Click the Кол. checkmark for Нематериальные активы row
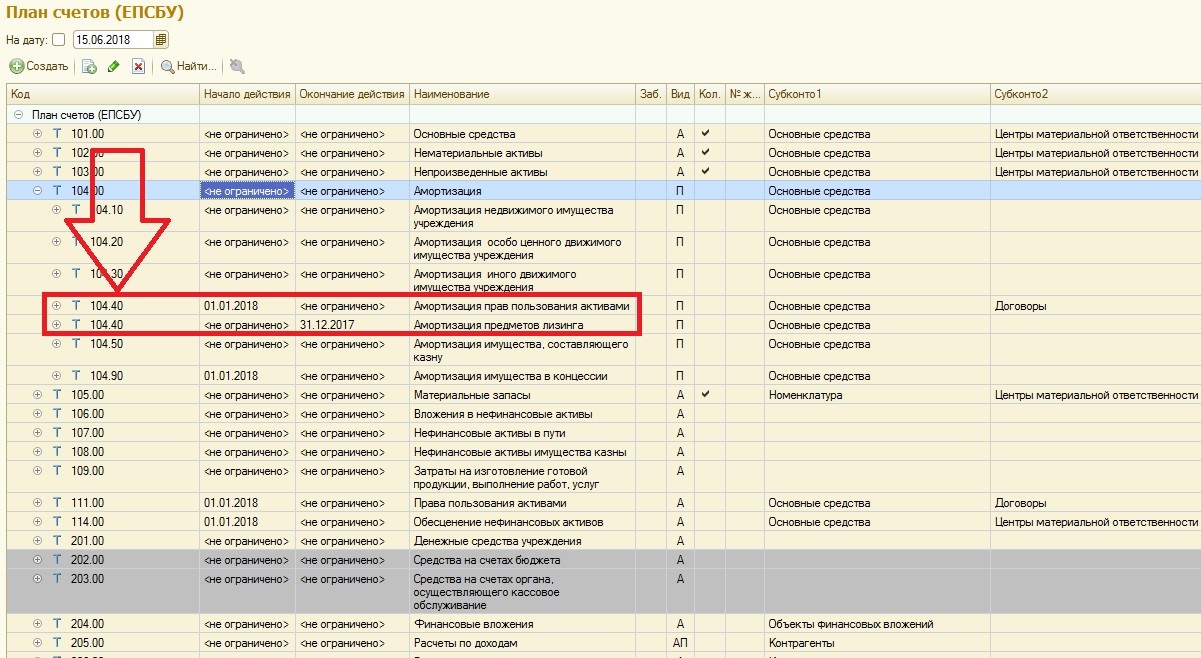This screenshot has height=658, width=1201. (x=706, y=153)
